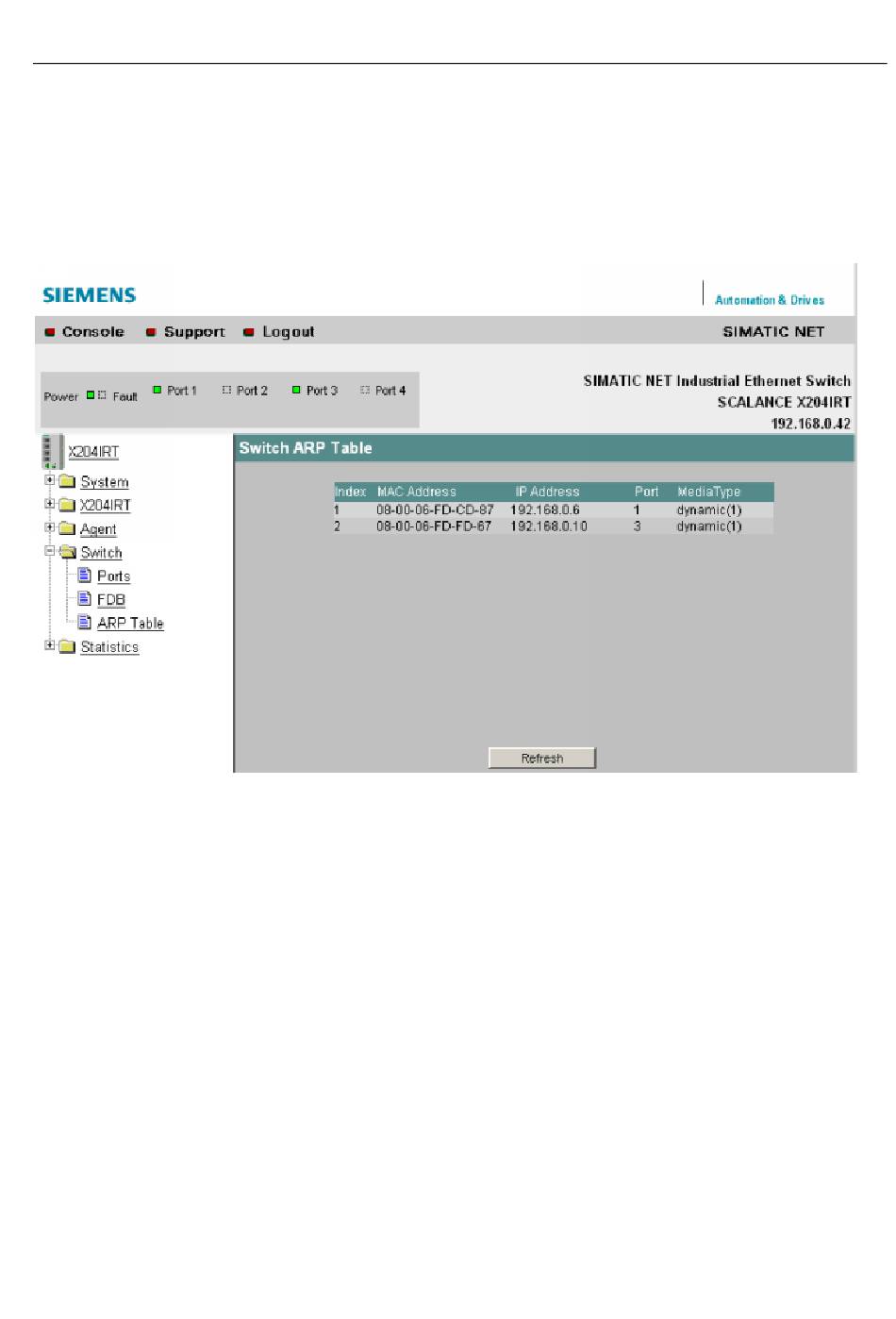This screenshot has width=896, height=1319.
Task: Click the red bullet beside Console
Action: [x=50, y=332]
